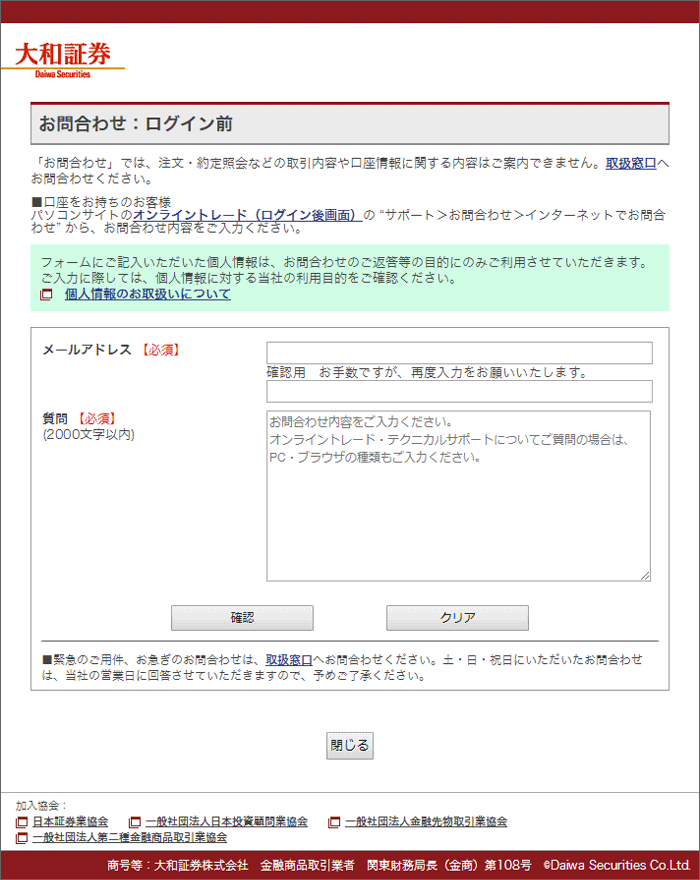Open オンライントレード（ログイン後画面）link
Viewport: 700px width, 880px height.
pos(248,215)
